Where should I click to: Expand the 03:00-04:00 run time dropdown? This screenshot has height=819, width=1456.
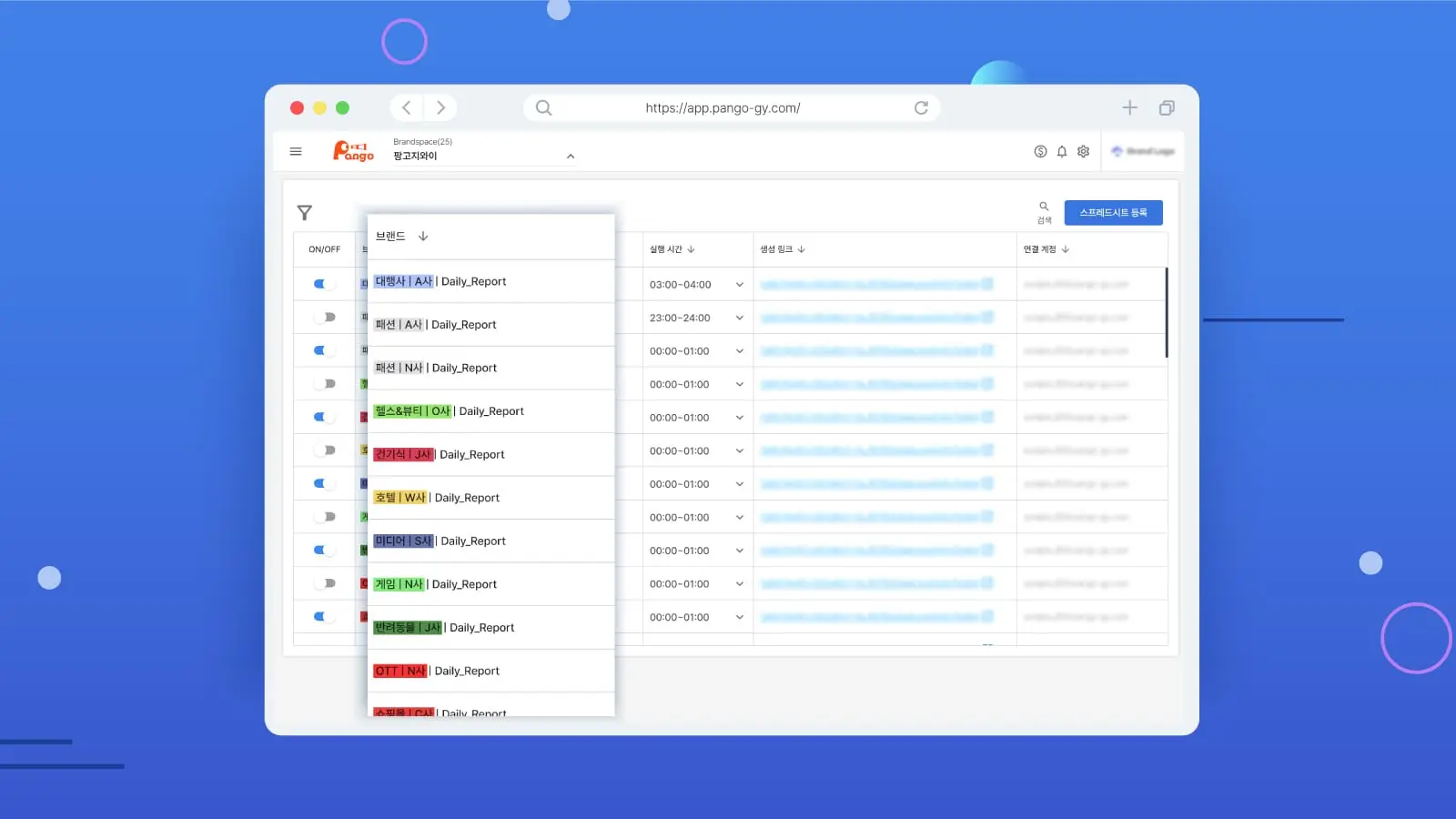click(739, 285)
